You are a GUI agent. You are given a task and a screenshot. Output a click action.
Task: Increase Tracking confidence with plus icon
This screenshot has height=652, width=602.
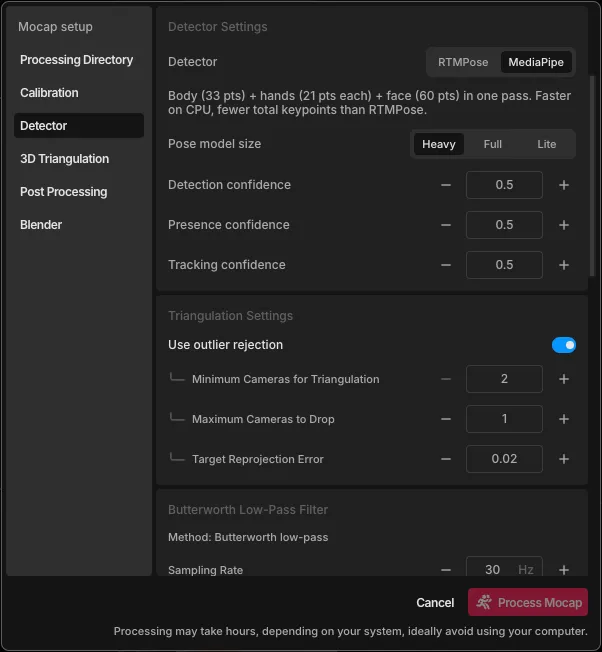[564, 265]
